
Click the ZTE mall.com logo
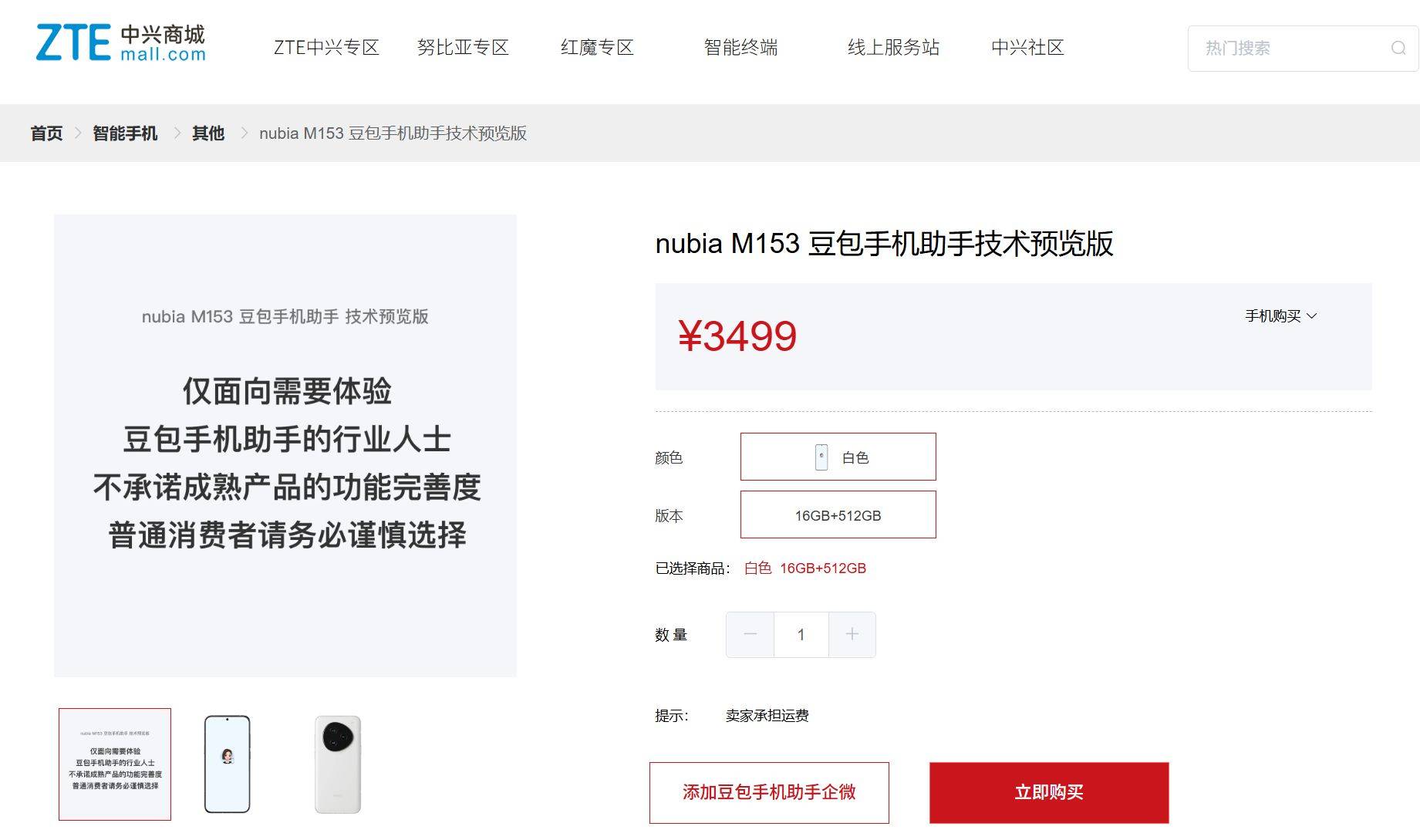coord(121,43)
